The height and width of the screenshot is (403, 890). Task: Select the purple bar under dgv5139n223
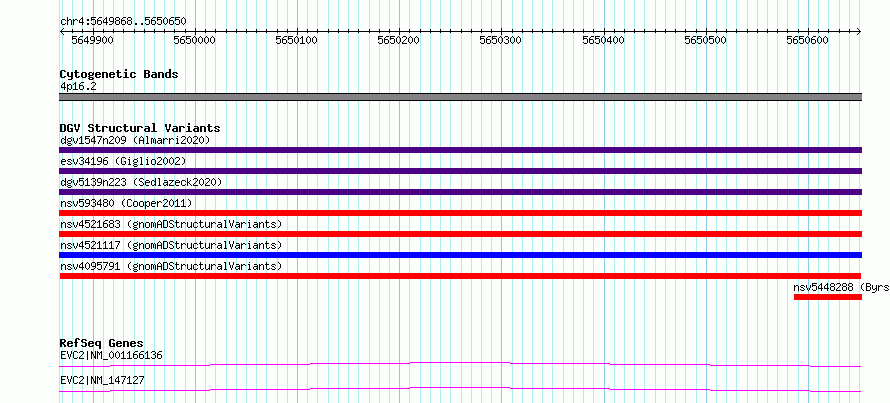[x=460, y=192]
